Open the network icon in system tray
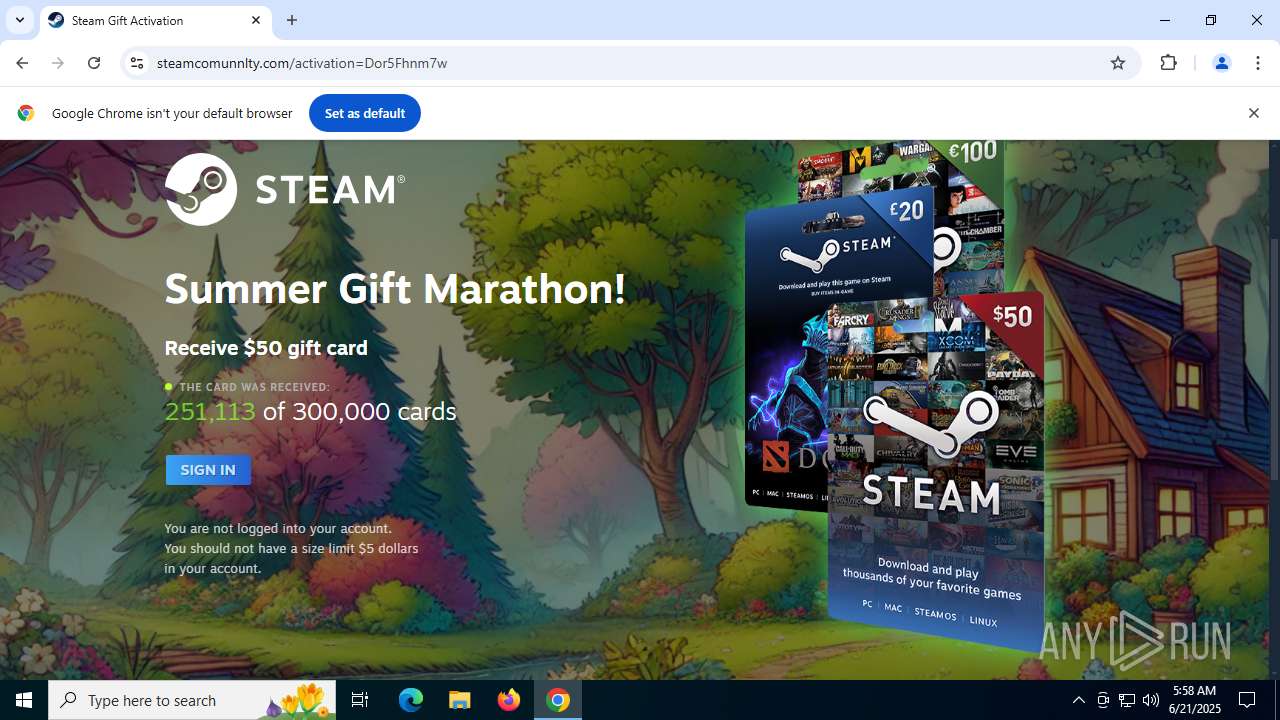The height and width of the screenshot is (720, 1280). [1127, 700]
